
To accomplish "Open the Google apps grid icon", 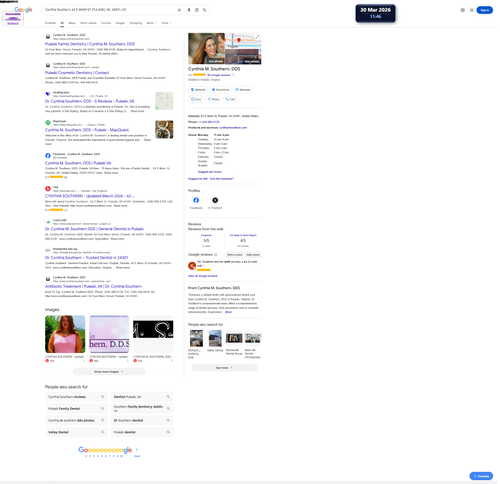I will tap(472, 10).
